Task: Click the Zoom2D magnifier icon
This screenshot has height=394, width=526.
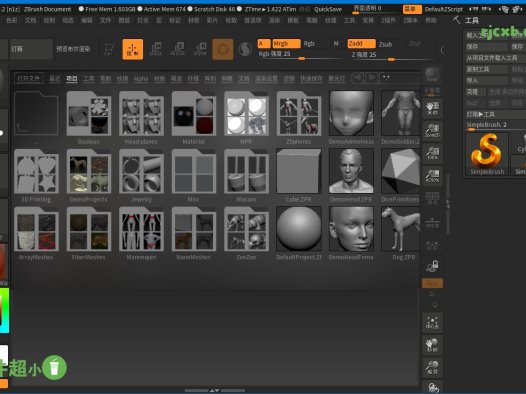Action: coord(432,131)
